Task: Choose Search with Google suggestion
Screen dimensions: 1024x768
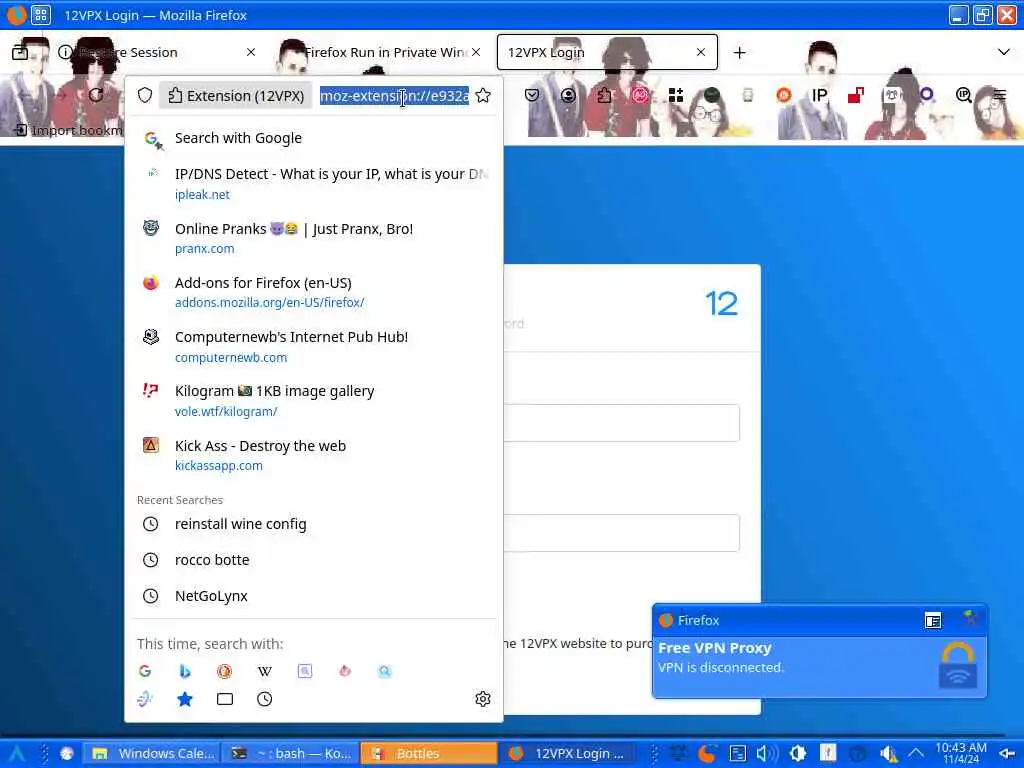Action: click(313, 138)
